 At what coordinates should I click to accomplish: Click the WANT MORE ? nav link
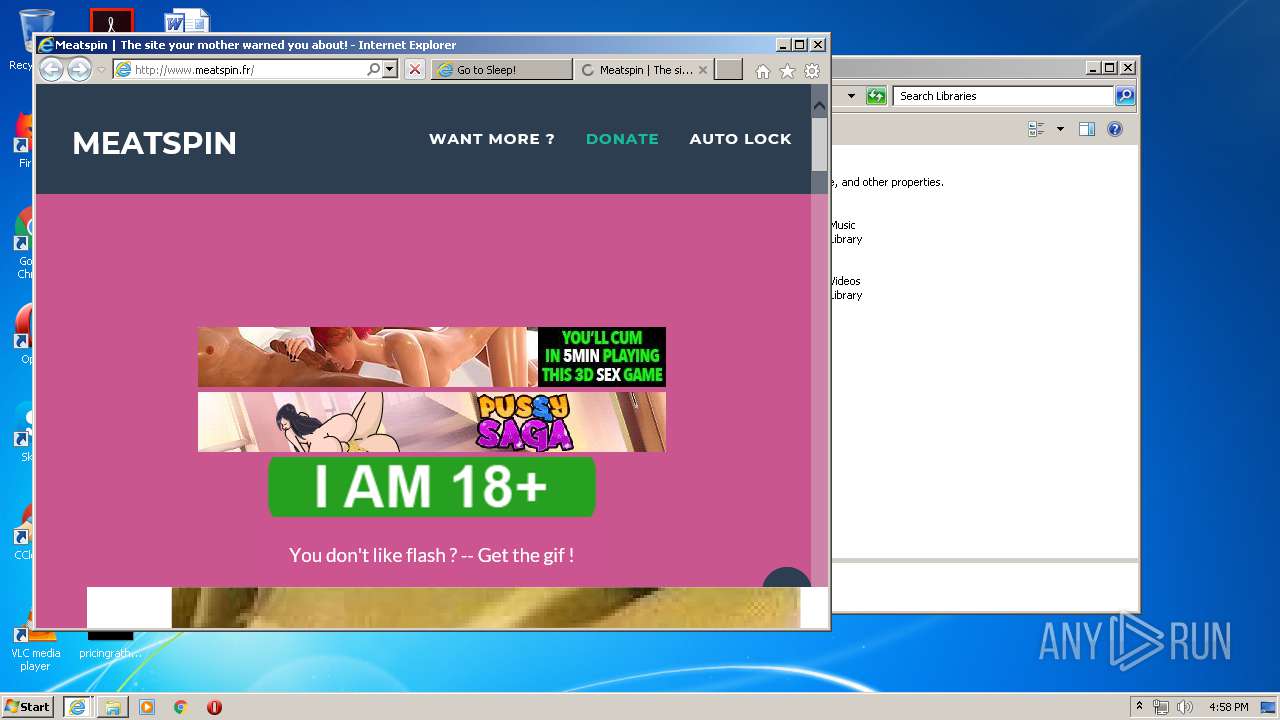click(x=492, y=139)
